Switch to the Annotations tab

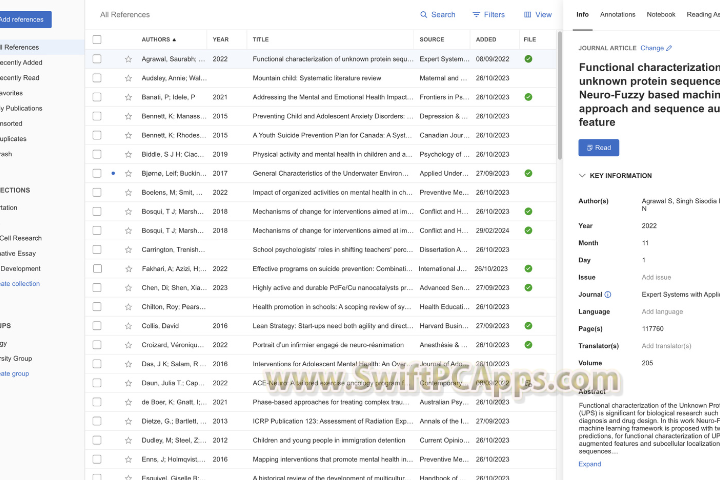pos(617,15)
